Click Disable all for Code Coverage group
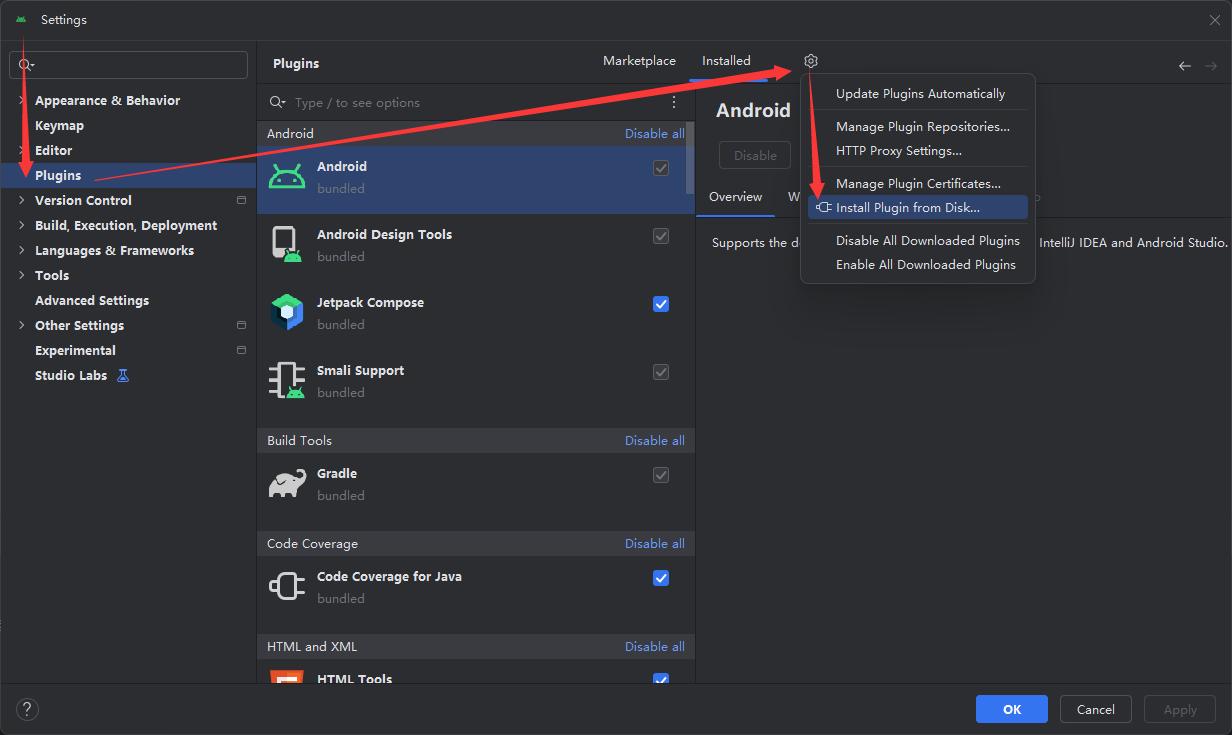This screenshot has height=735, width=1232. point(655,543)
